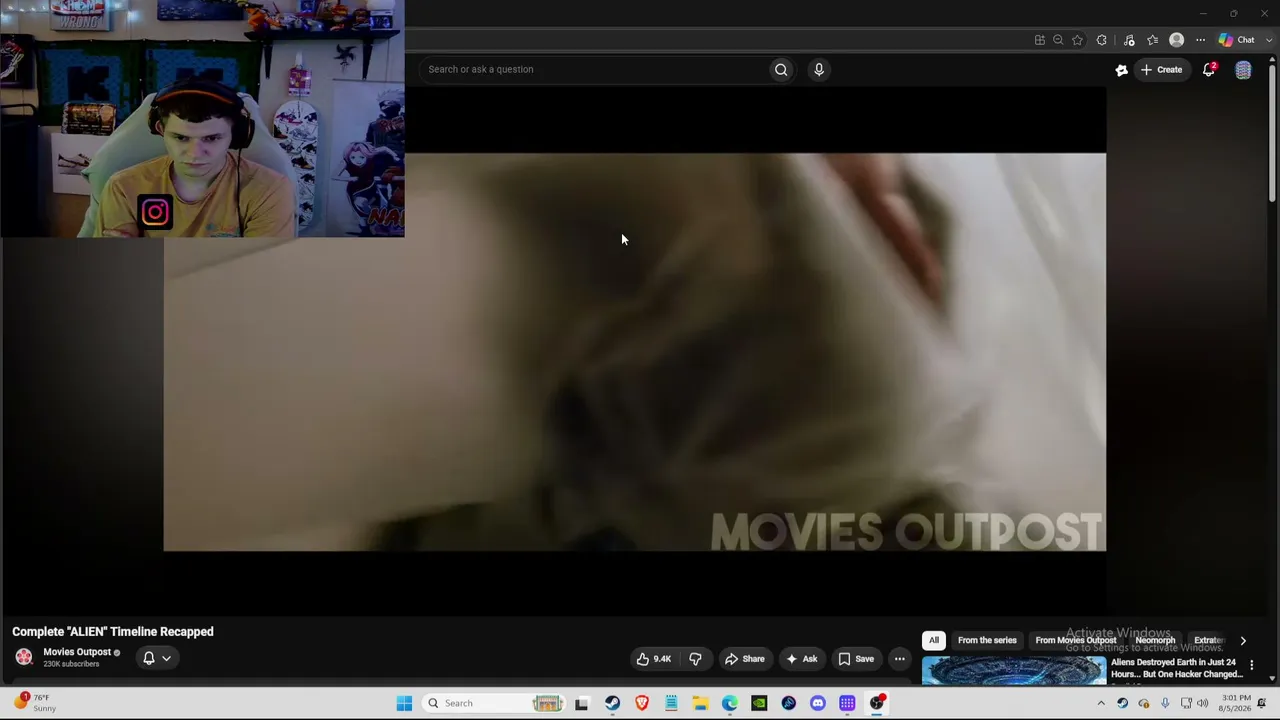Open options for Aliens Destroyed Earth video
Viewport: 1280px width, 720px height.
(x=1251, y=665)
